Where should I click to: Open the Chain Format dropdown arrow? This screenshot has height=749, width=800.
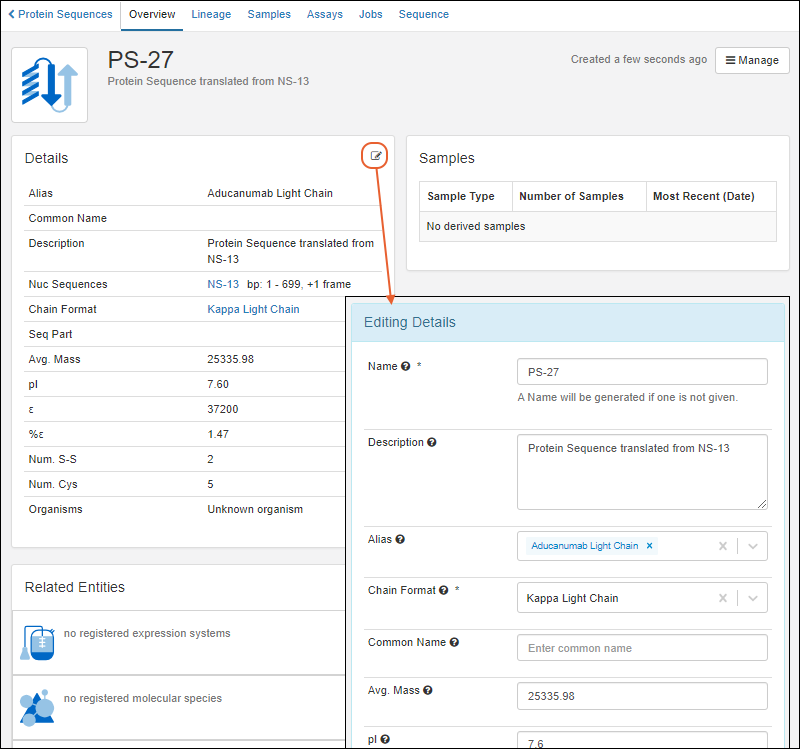(753, 598)
